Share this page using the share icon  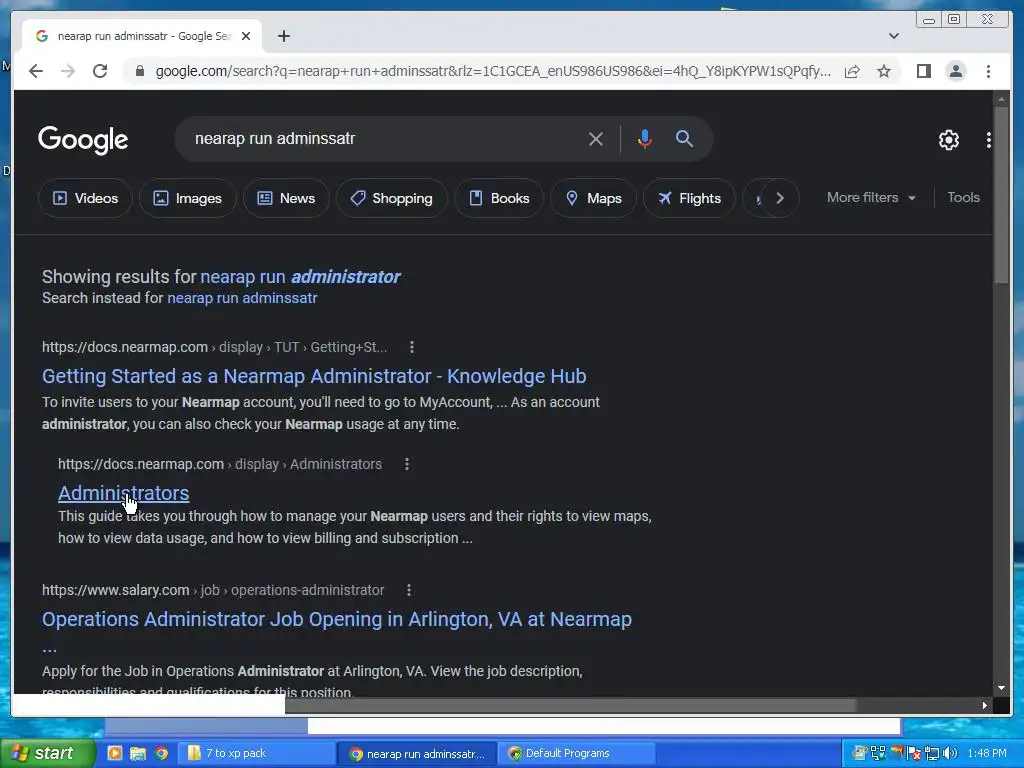(x=852, y=71)
